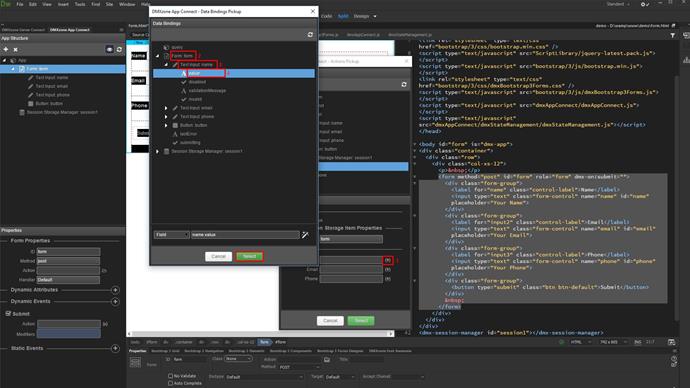690x388 pixels.
Task: Open the File menu
Action: pos(20,4)
